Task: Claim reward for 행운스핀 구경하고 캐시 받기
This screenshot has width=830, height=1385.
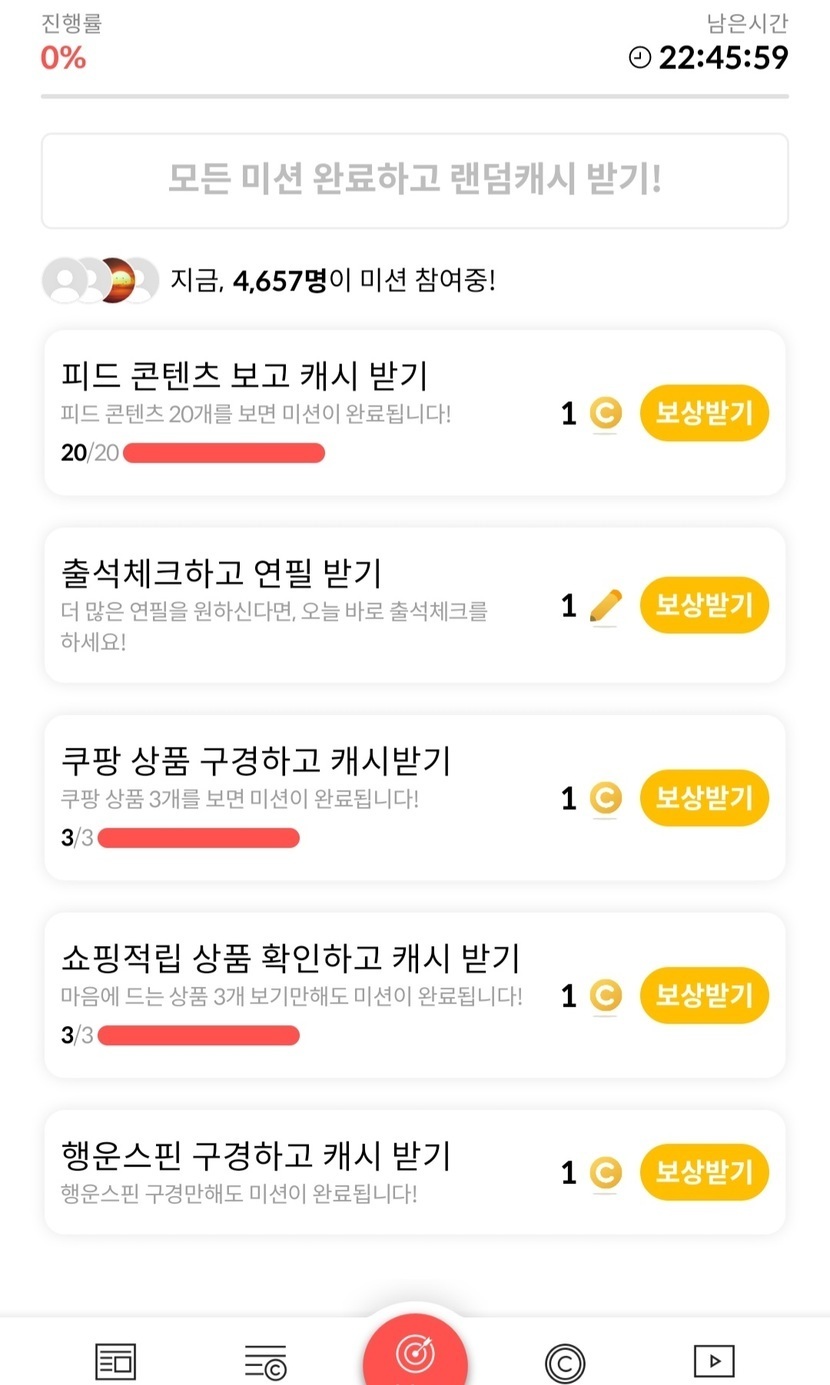Action: [704, 1172]
